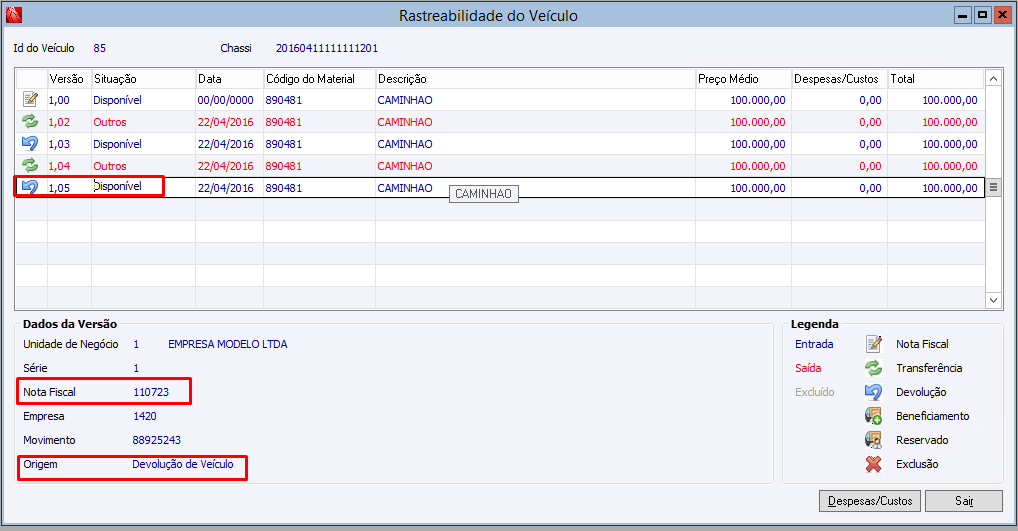
Task: Click the Origem value Devolução de Veículo
Action: tap(182, 464)
